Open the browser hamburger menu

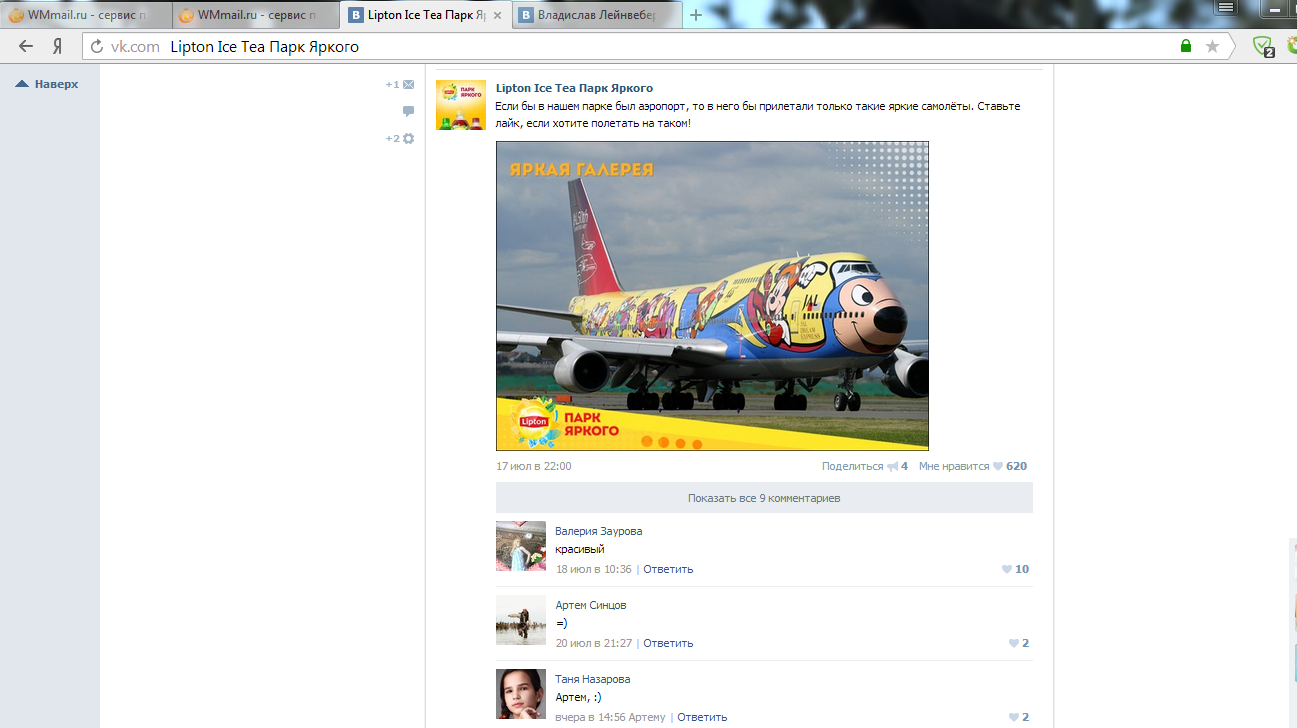coord(1225,7)
